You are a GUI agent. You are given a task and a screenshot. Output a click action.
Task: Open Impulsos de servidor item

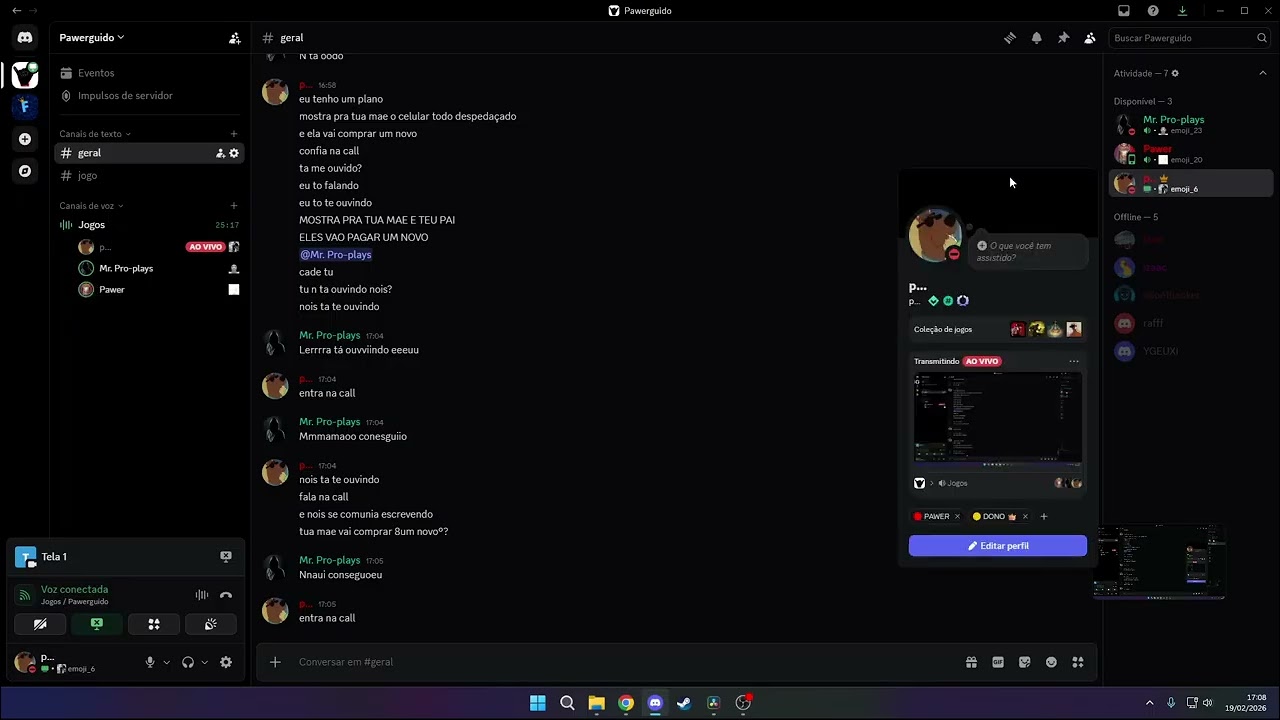click(149, 96)
